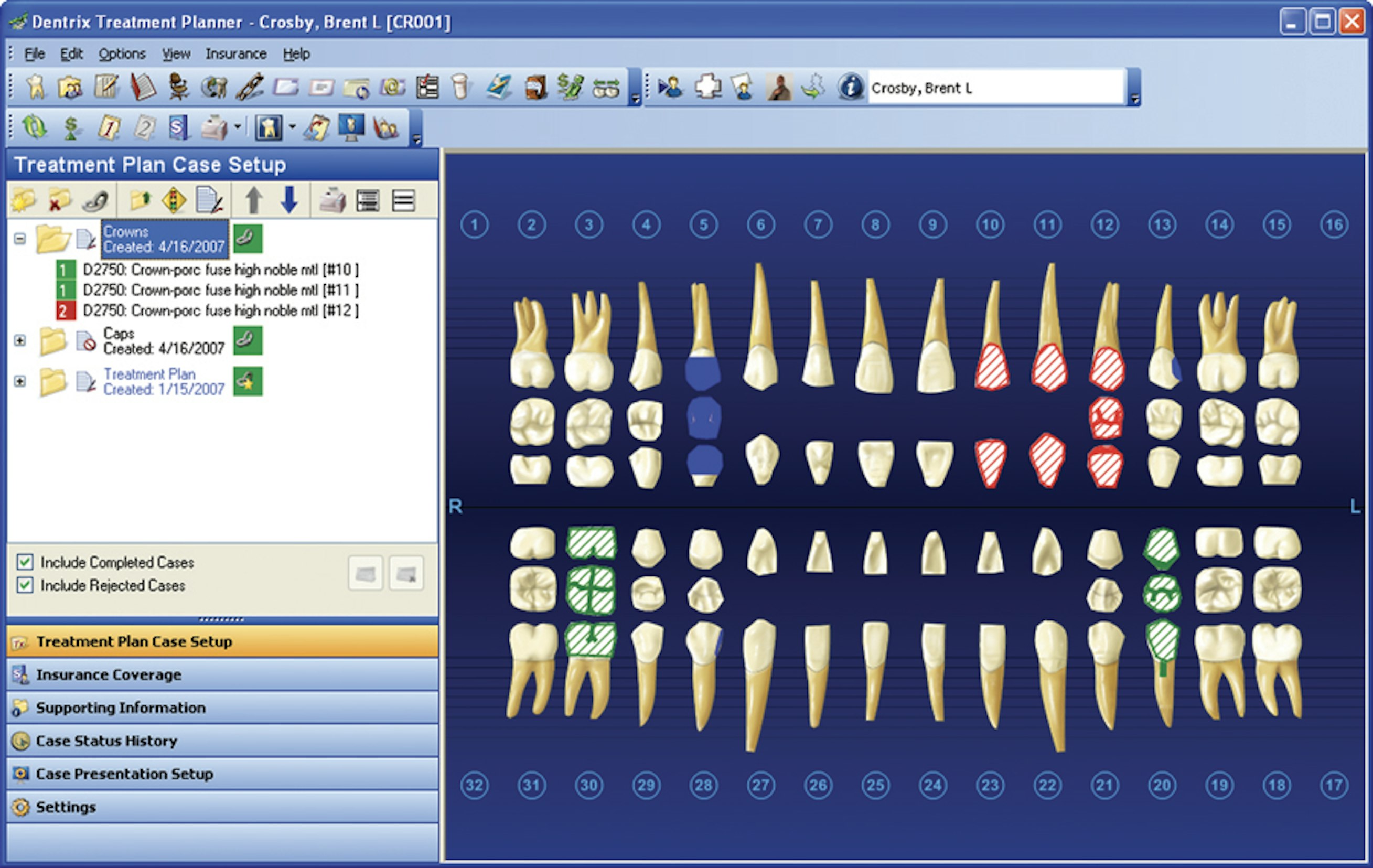This screenshot has width=1373, height=868.
Task: Move case down with blue arrow
Action: 289,200
